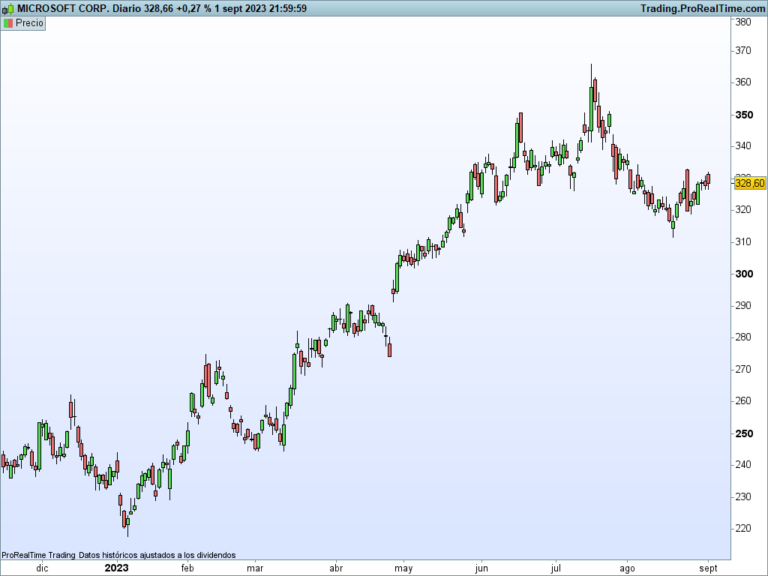Image resolution: width=768 pixels, height=576 pixels.
Task: Click the feb label on time axis
Action: (x=188, y=568)
